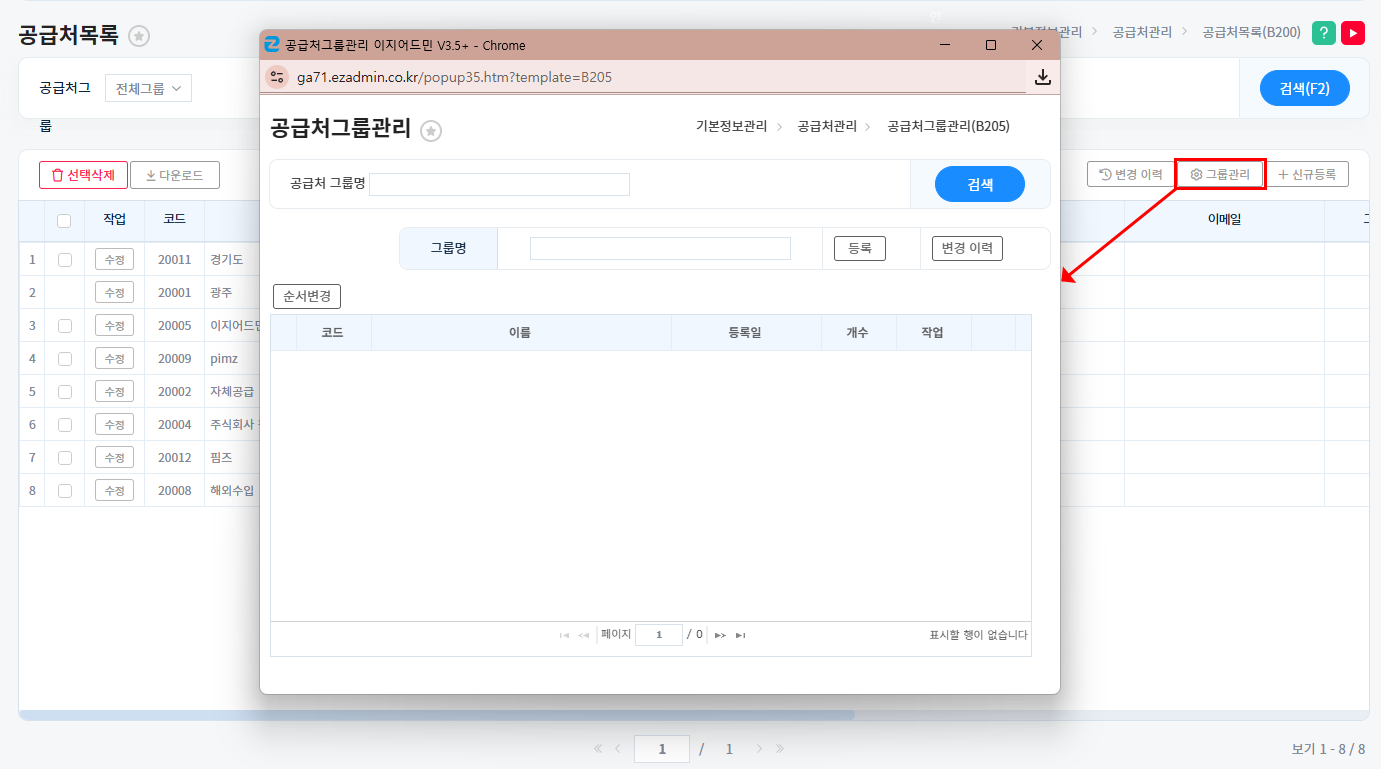
Task: Click 기본정보관리 breadcrumb in the popup
Action: point(731,126)
